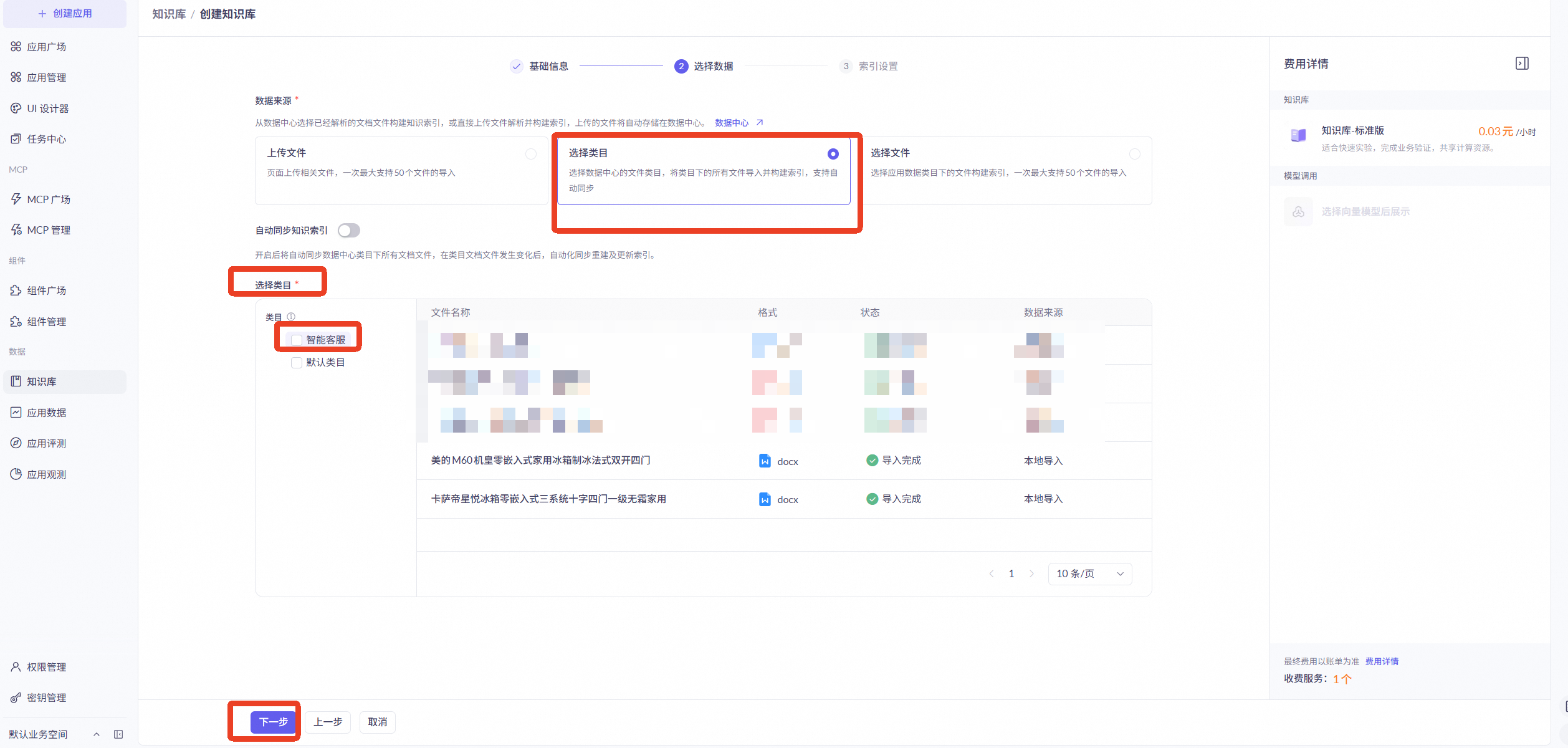Click docx icon for 美的M60 file

pyautogui.click(x=765, y=461)
